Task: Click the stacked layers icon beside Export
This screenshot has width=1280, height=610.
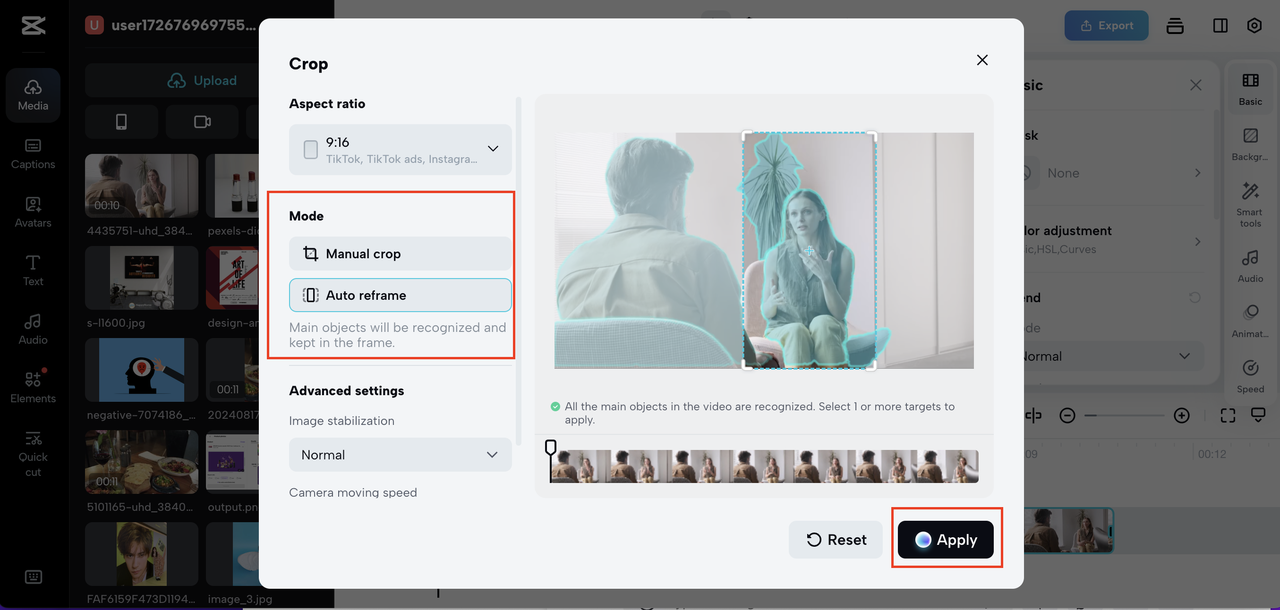Action: click(x=1175, y=25)
